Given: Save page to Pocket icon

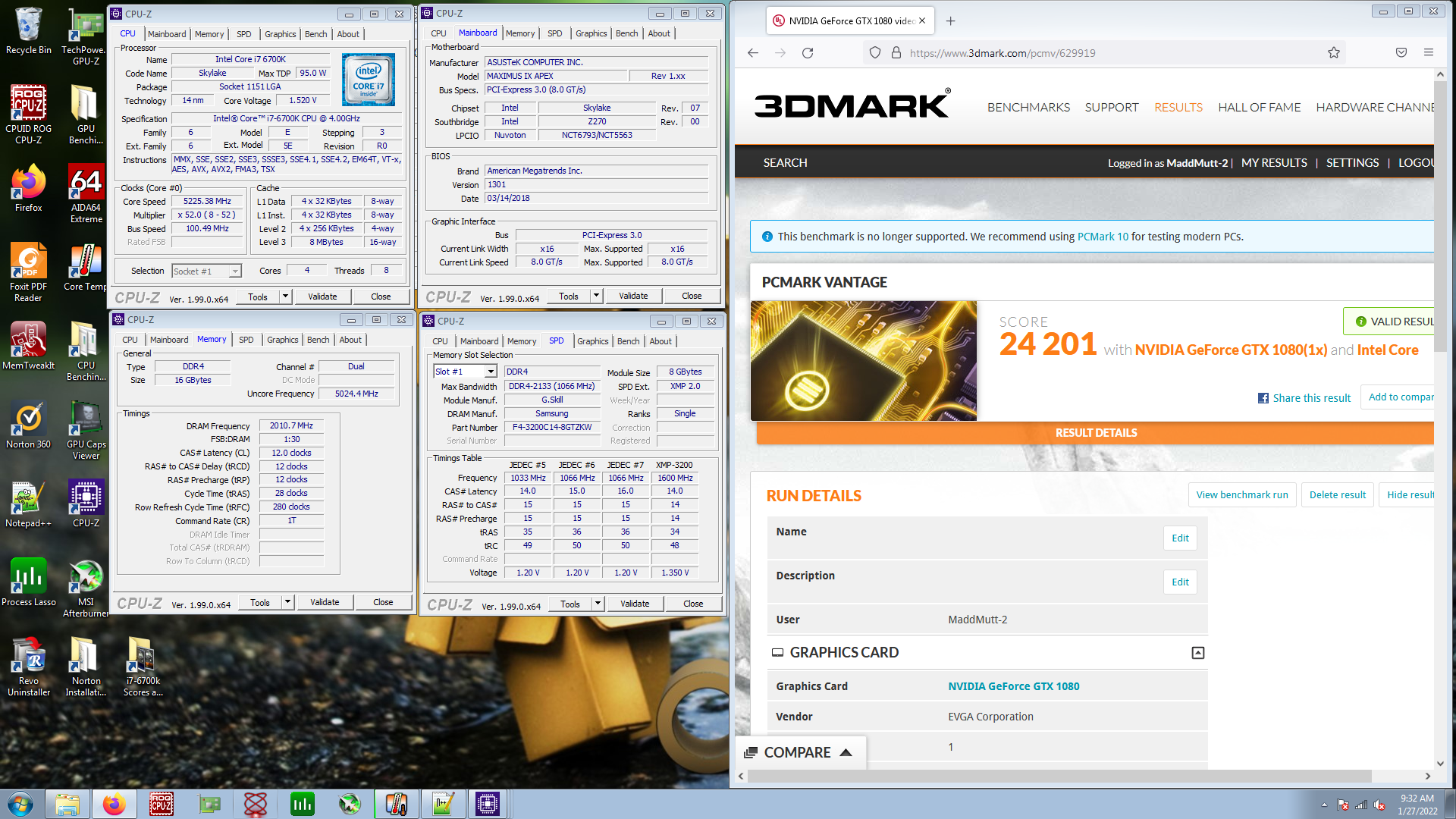Looking at the screenshot, I should pos(1401,52).
